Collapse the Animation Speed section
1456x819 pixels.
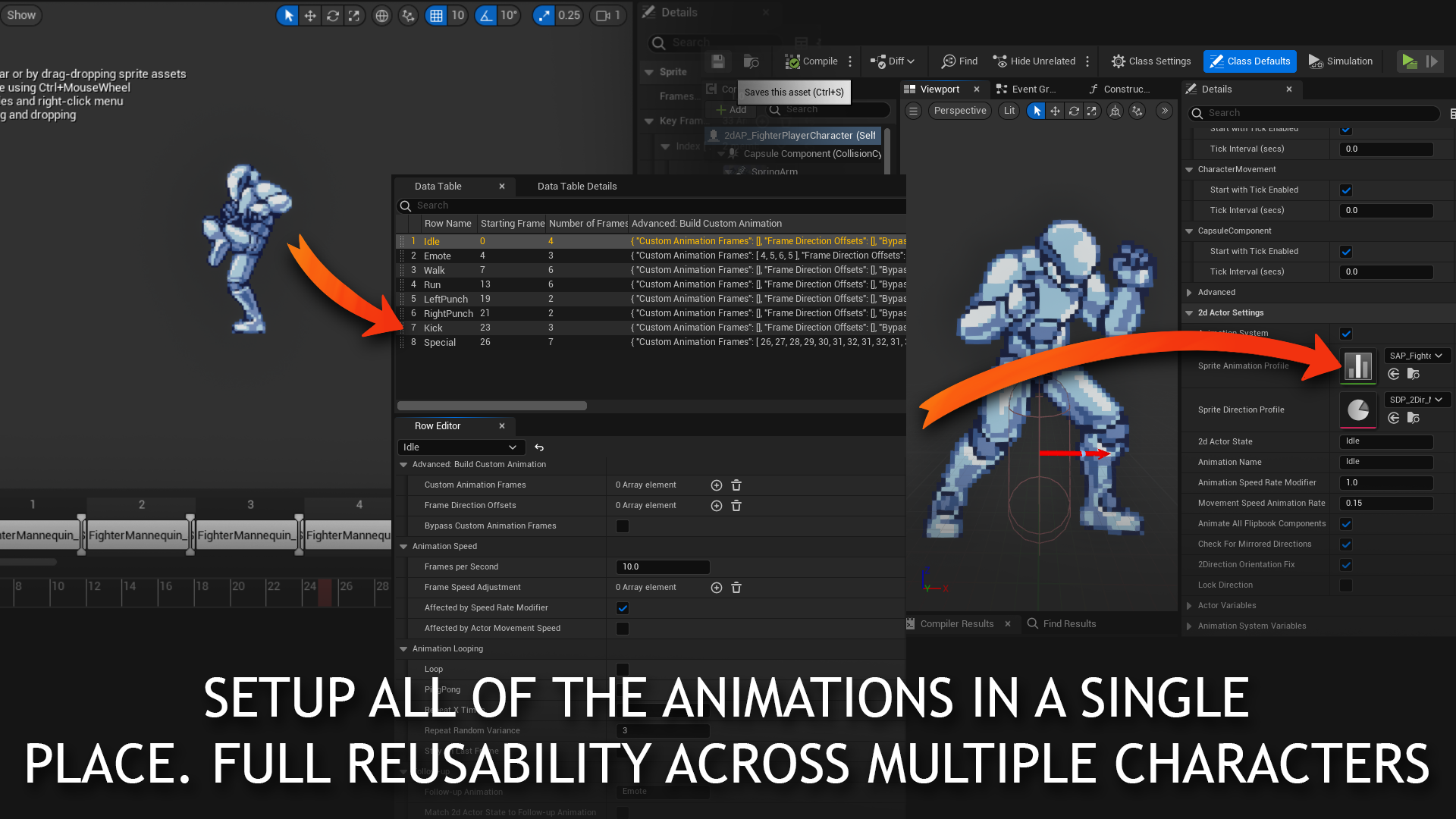click(x=403, y=546)
